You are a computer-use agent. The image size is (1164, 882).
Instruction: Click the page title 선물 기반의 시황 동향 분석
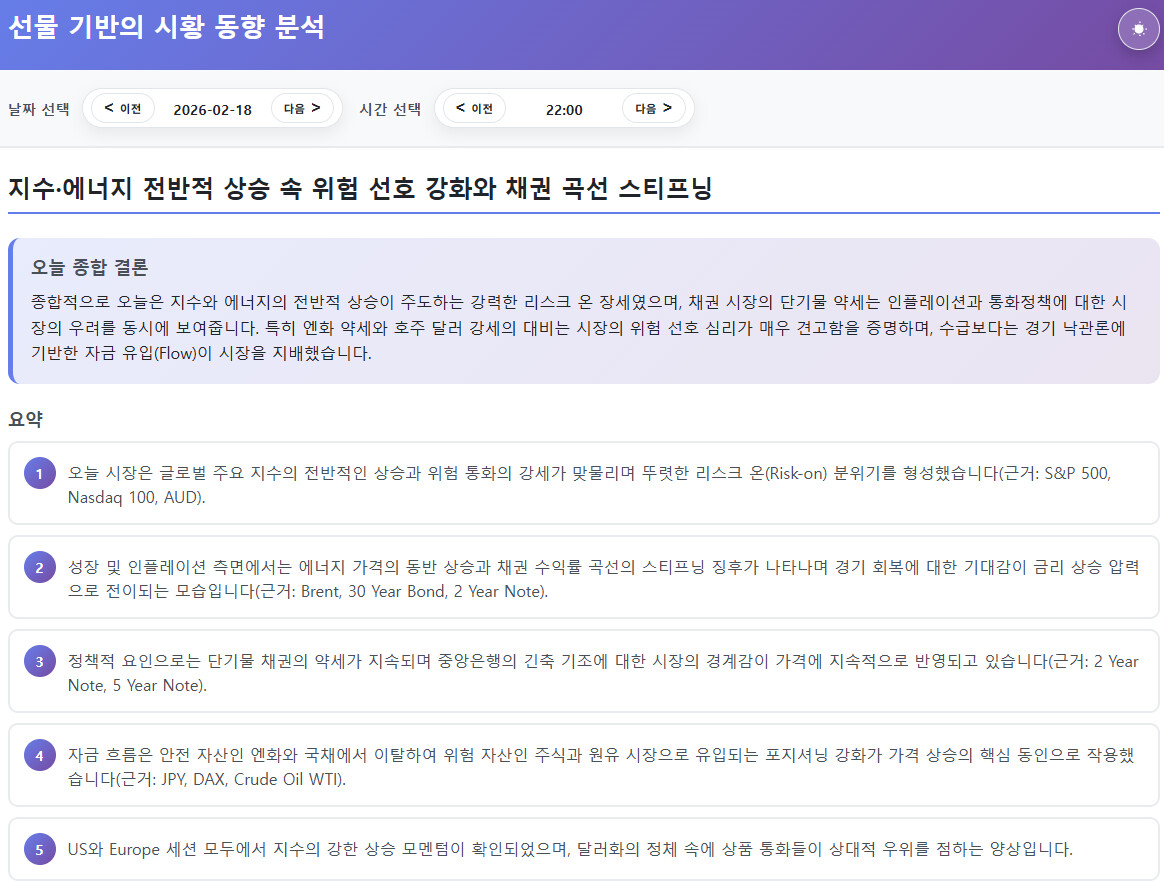coord(166,27)
